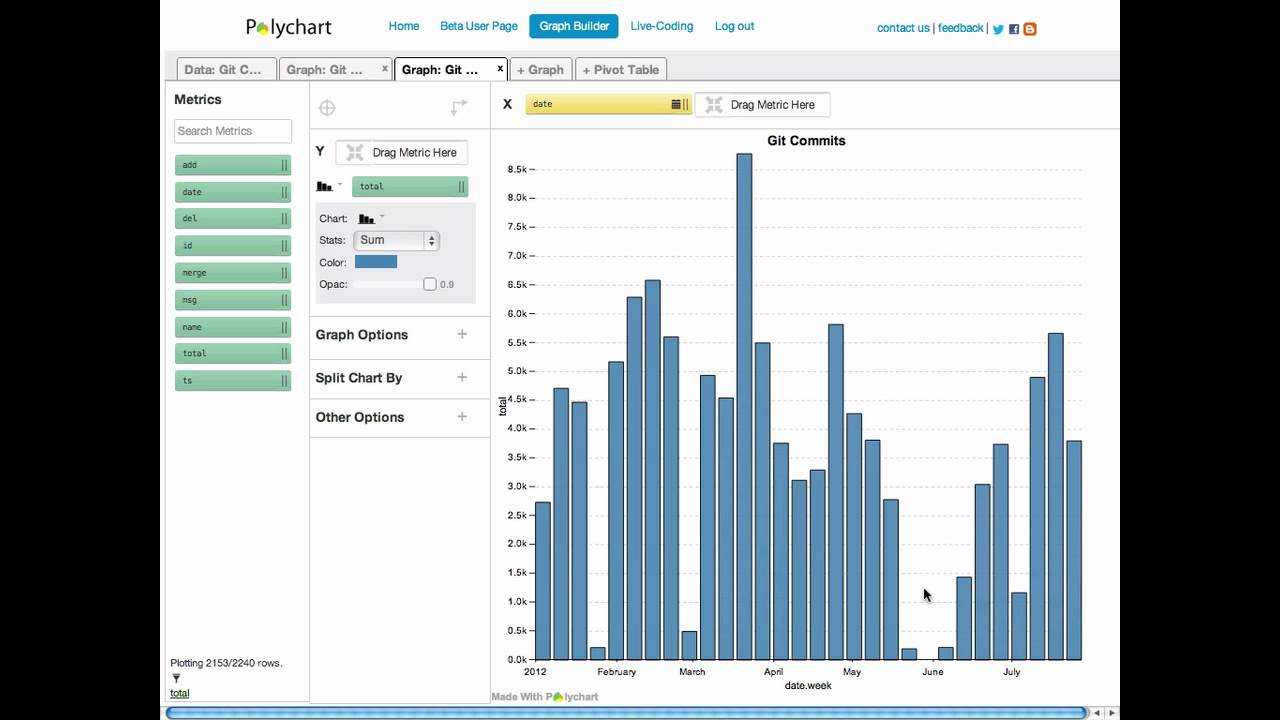1280x720 pixels.
Task: Click the grip handle on 'del' metric
Action: pyautogui.click(x=284, y=218)
